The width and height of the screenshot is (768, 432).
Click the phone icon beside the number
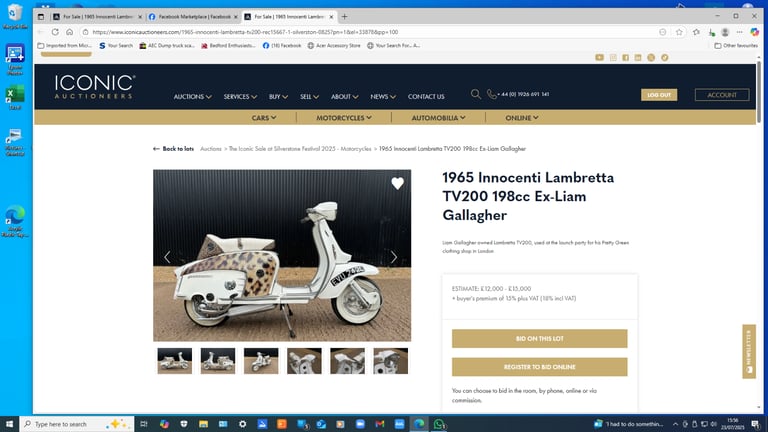[491, 94]
